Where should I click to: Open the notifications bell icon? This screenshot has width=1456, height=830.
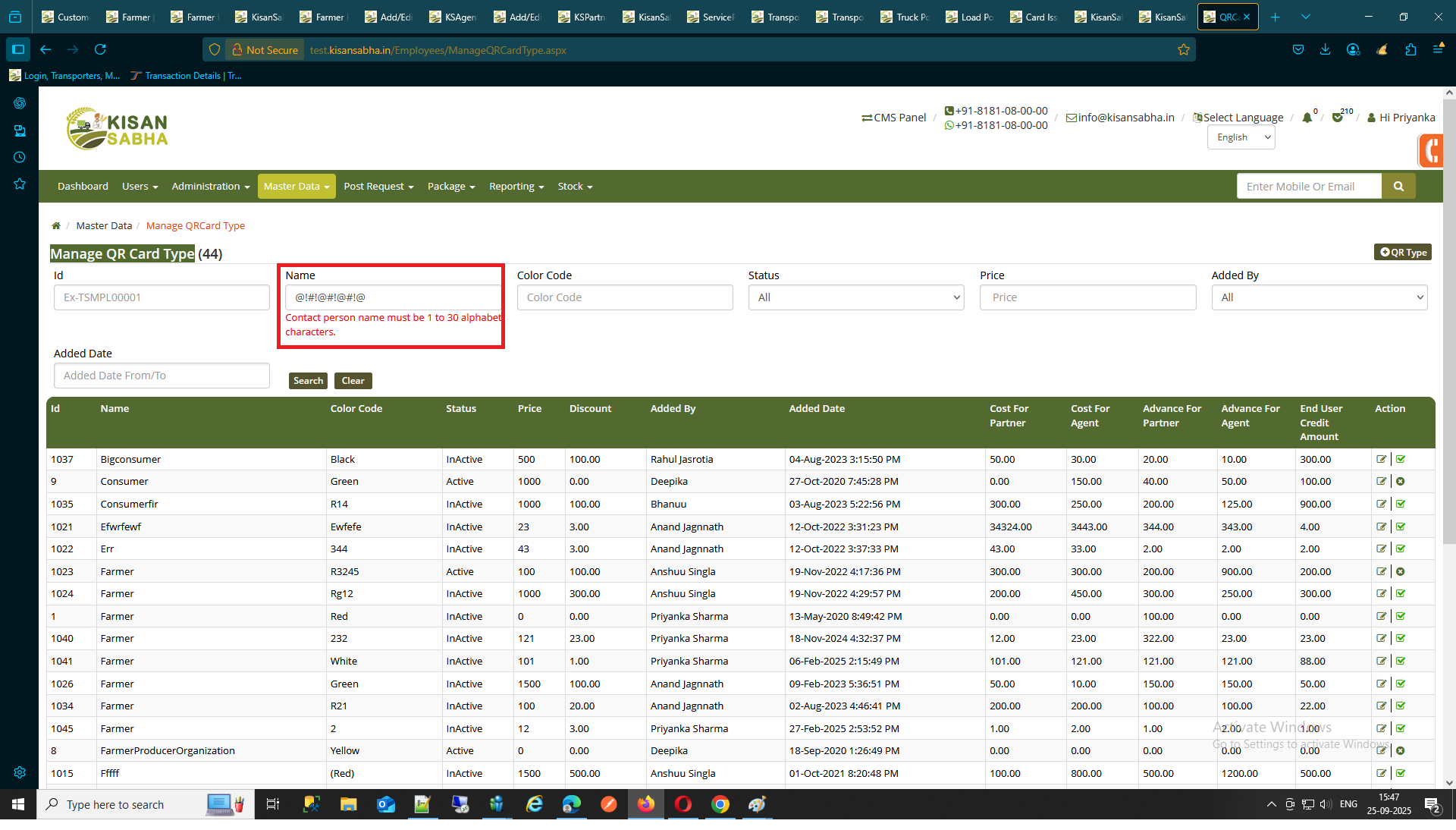pos(1307,118)
